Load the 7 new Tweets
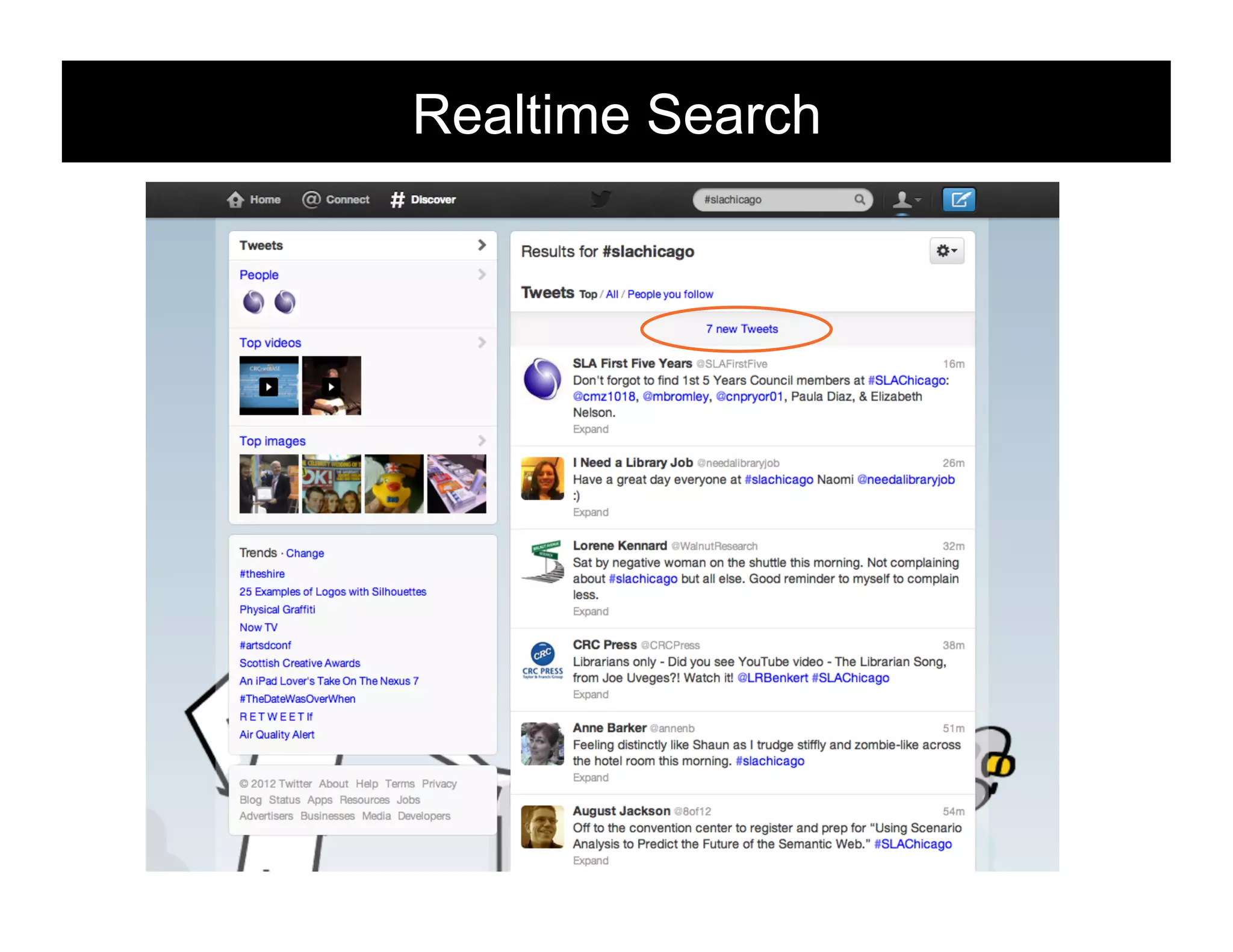Viewport: 1233px width, 952px height. (742, 329)
